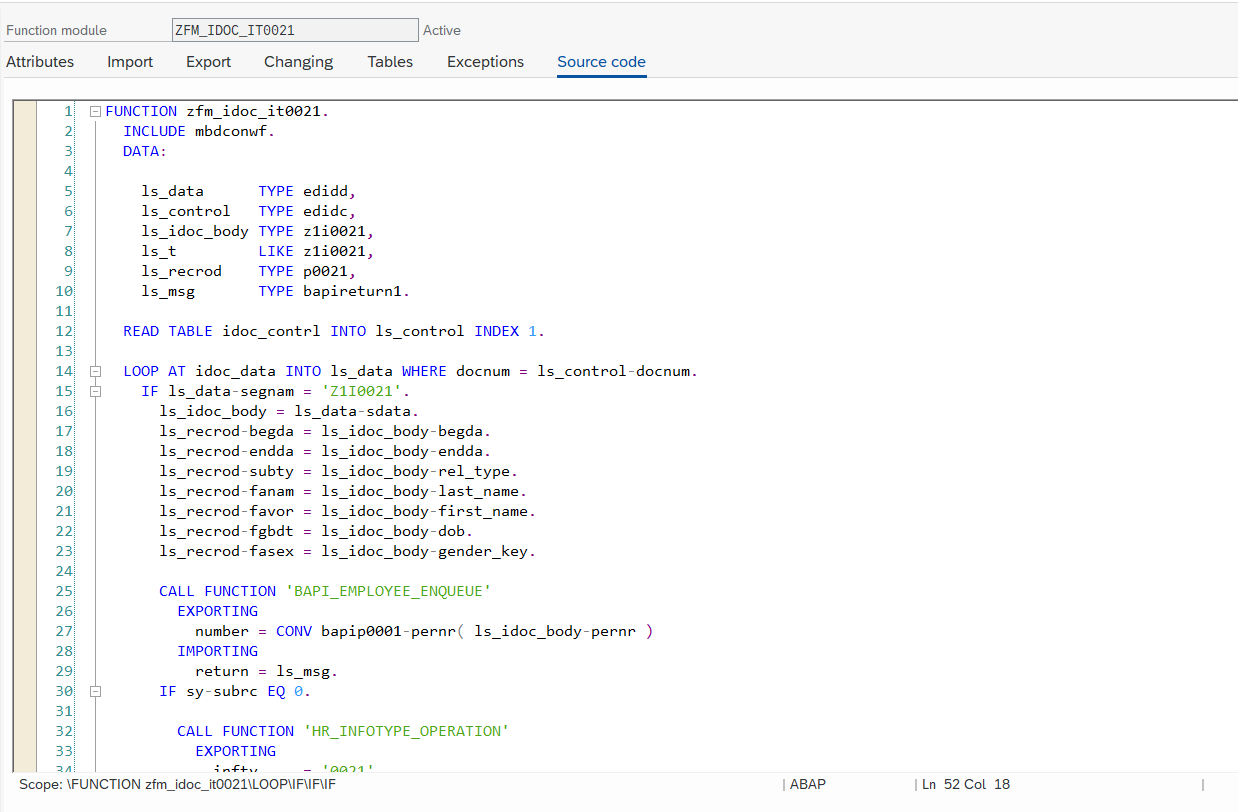The width and height of the screenshot is (1238, 812).
Task: Select the Changing tab
Action: tap(298, 62)
